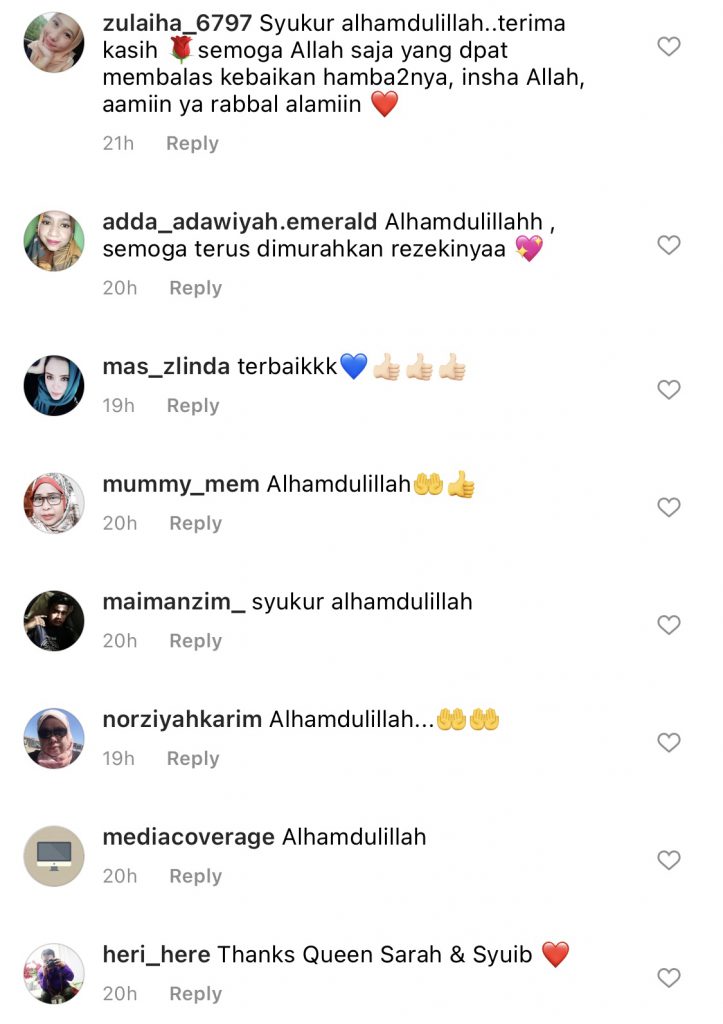Tap heart icon on adda_adawiyah.emerald comment
The width and height of the screenshot is (723, 1024).
pyautogui.click(x=669, y=245)
